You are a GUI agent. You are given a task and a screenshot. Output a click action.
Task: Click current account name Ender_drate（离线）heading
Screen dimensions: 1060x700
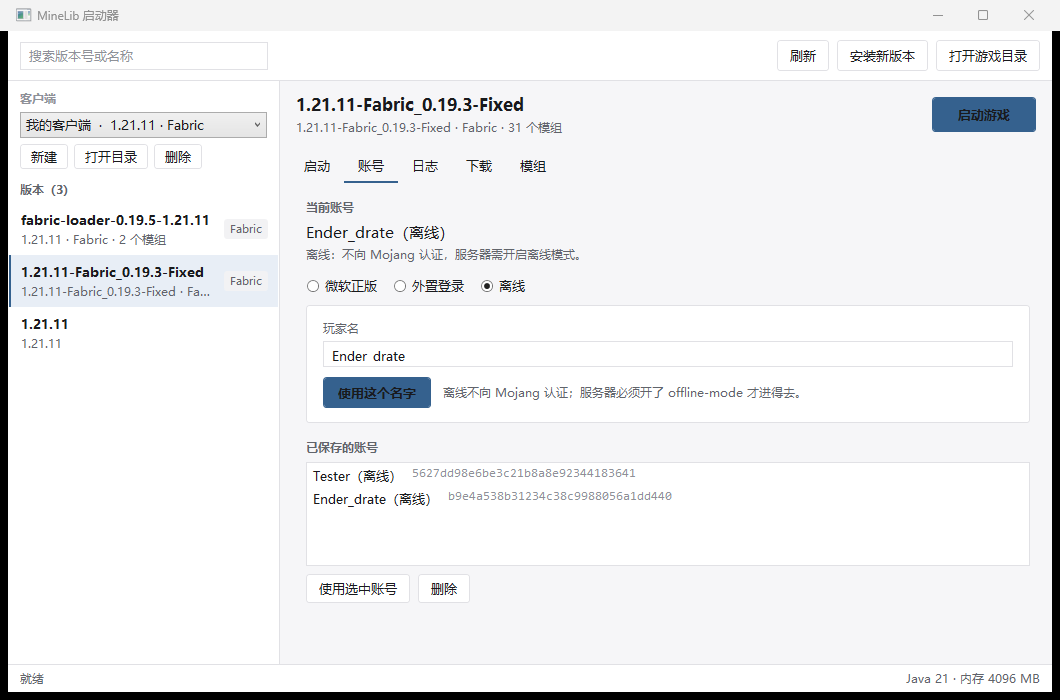(x=376, y=233)
